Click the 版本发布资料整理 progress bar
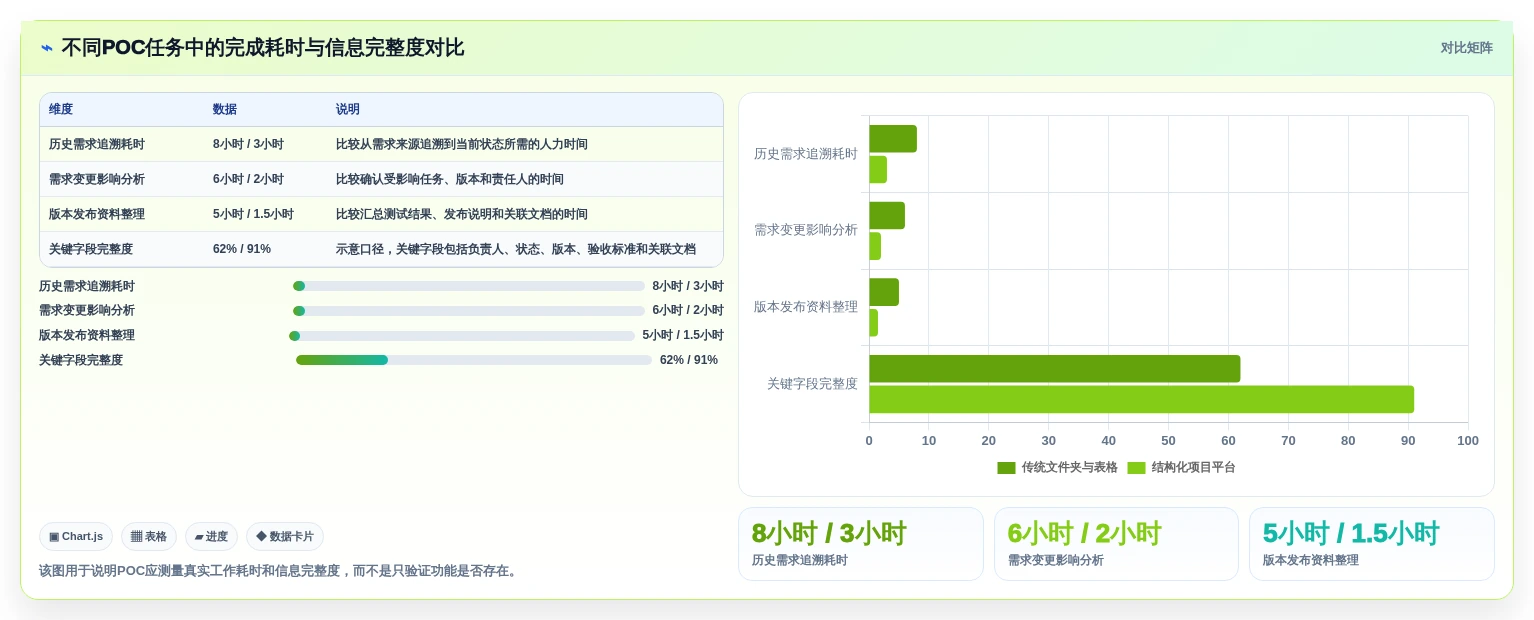 point(462,336)
